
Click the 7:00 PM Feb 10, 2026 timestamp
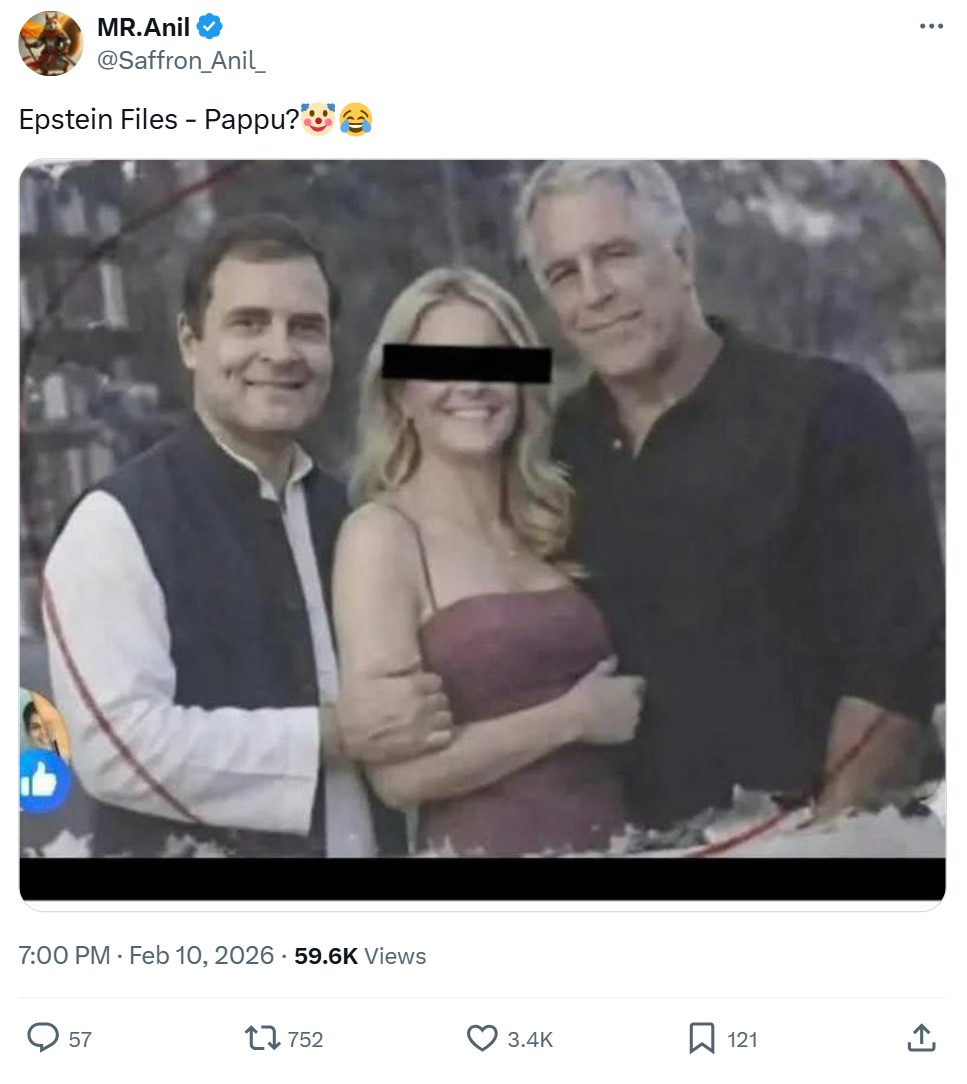[x=146, y=956]
